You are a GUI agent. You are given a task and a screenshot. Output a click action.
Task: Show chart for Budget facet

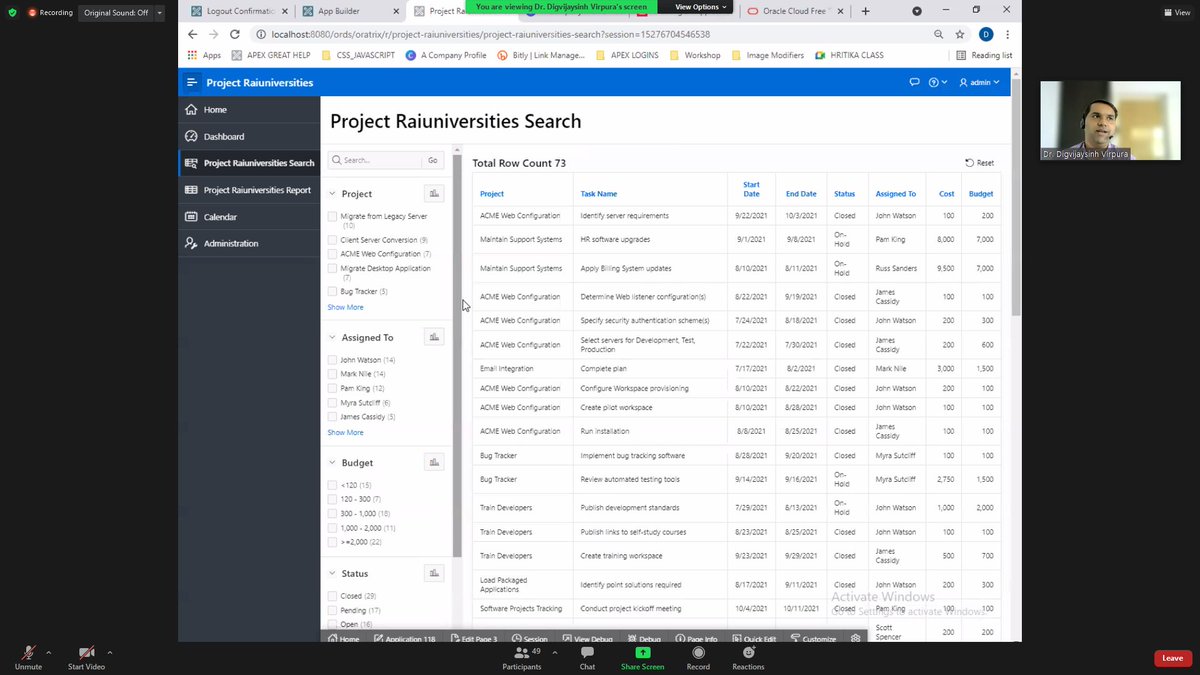point(434,462)
